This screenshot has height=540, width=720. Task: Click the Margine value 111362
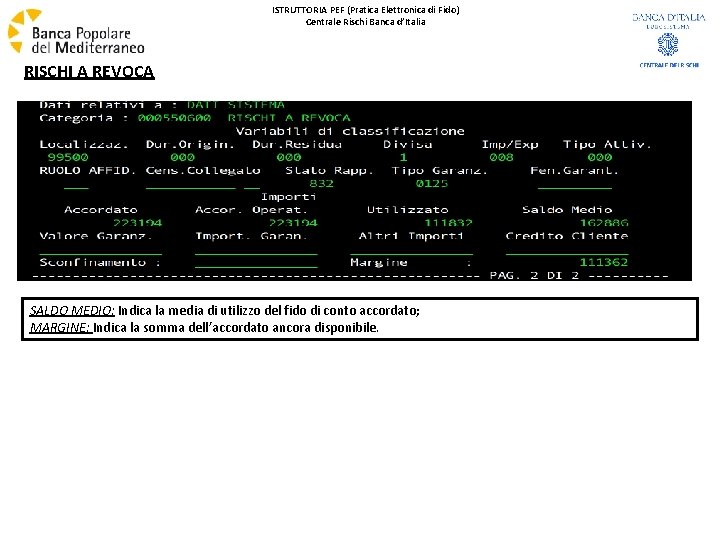click(x=604, y=262)
